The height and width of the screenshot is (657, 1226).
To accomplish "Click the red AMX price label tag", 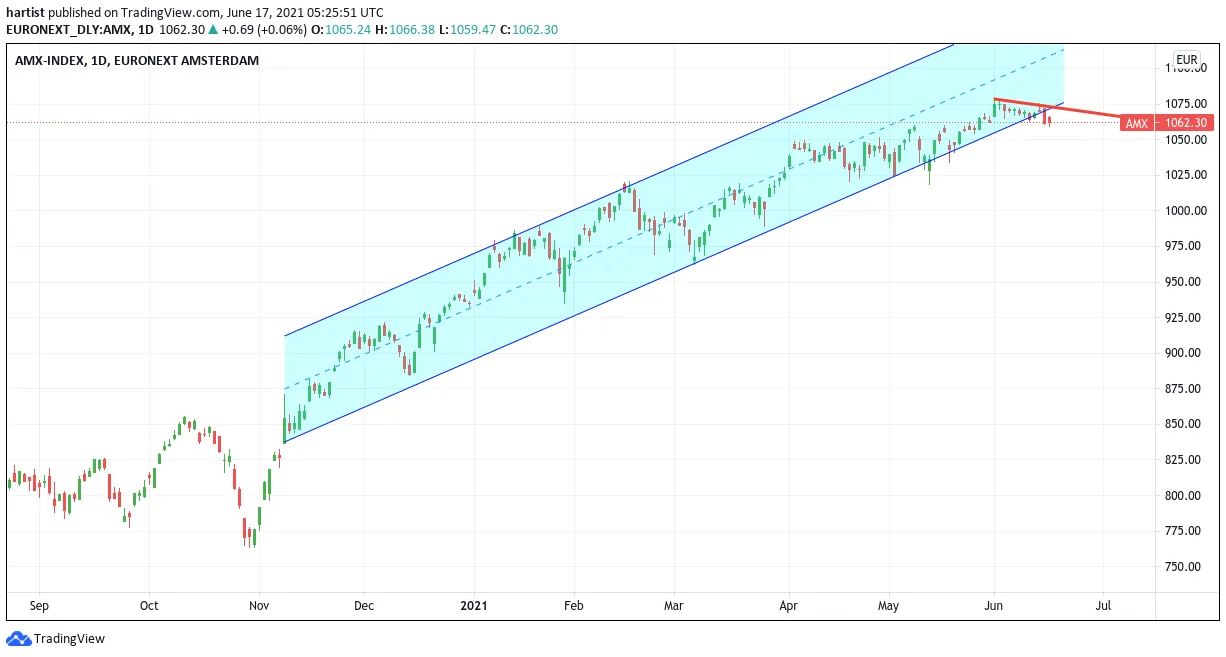I will click(1136, 123).
